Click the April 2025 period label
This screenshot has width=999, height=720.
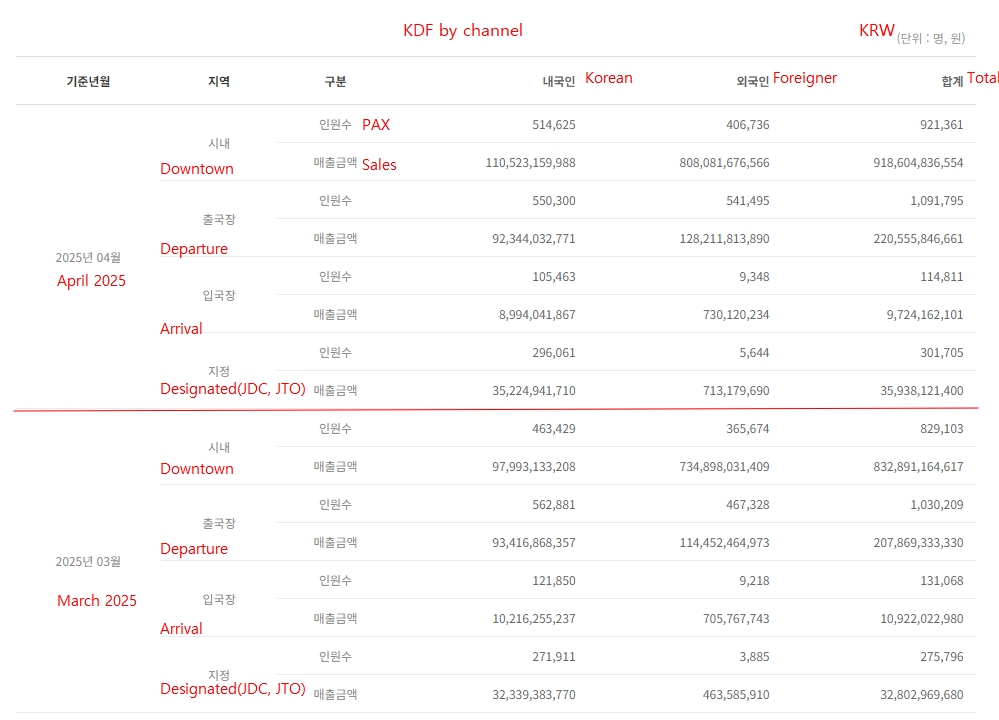91,281
